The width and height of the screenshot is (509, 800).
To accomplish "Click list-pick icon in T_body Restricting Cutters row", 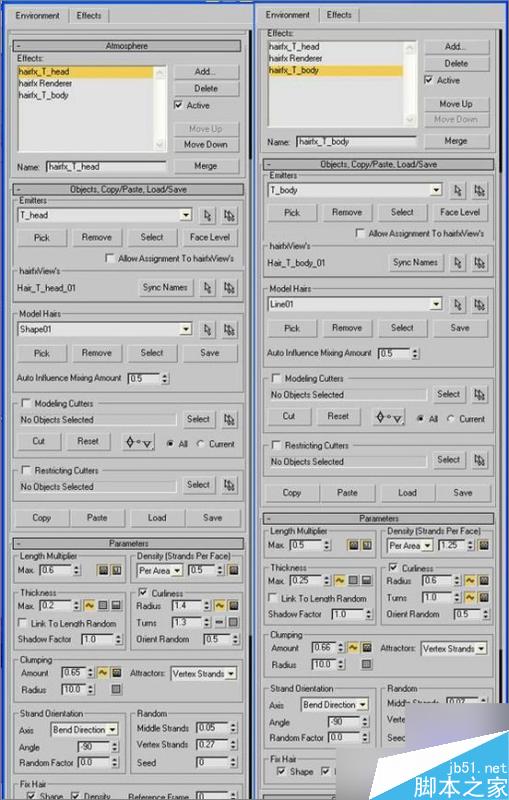I will coord(479,460).
